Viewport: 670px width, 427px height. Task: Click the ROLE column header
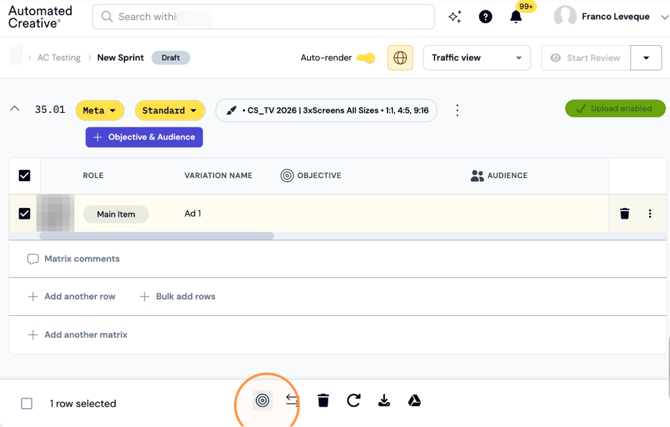[x=93, y=175]
